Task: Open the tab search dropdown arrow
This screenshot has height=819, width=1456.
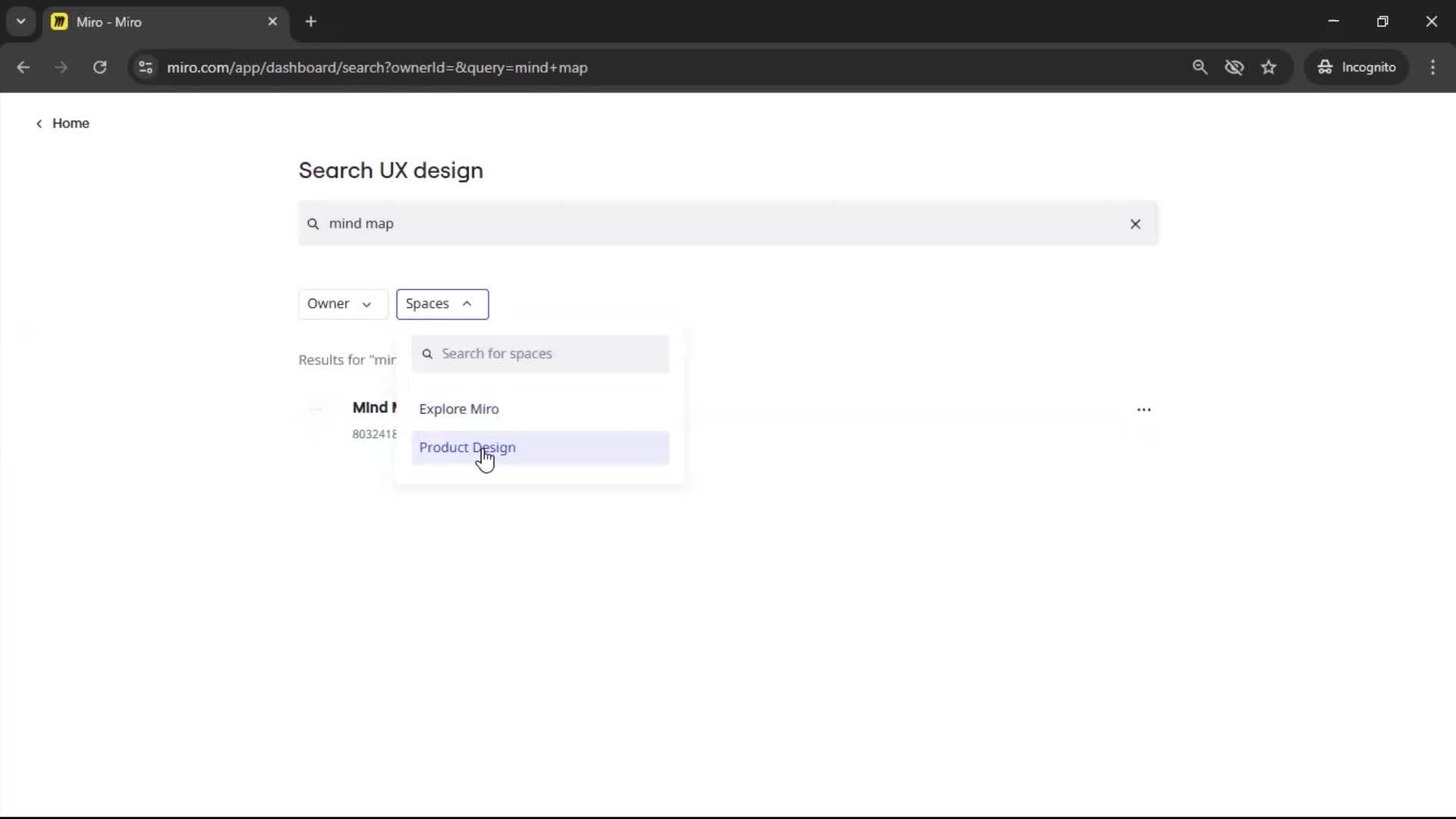Action: (20, 22)
